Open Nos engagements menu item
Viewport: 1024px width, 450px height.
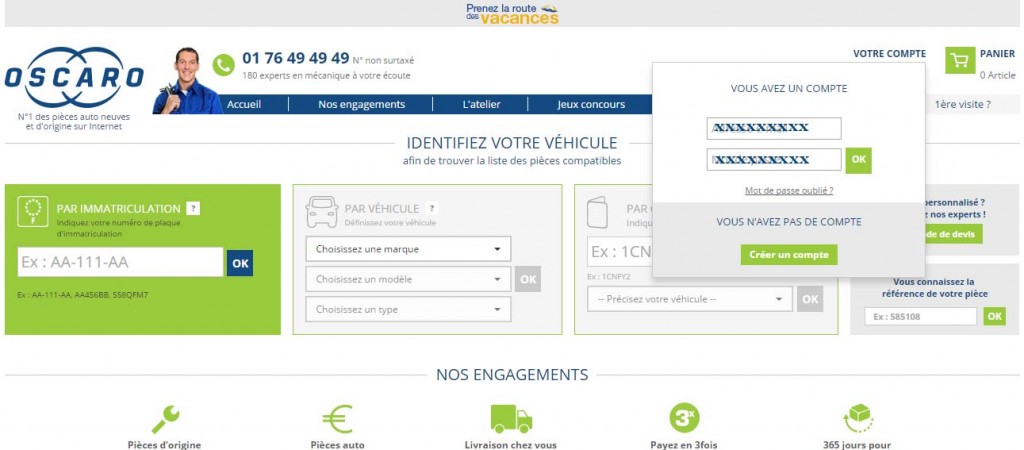[361, 104]
